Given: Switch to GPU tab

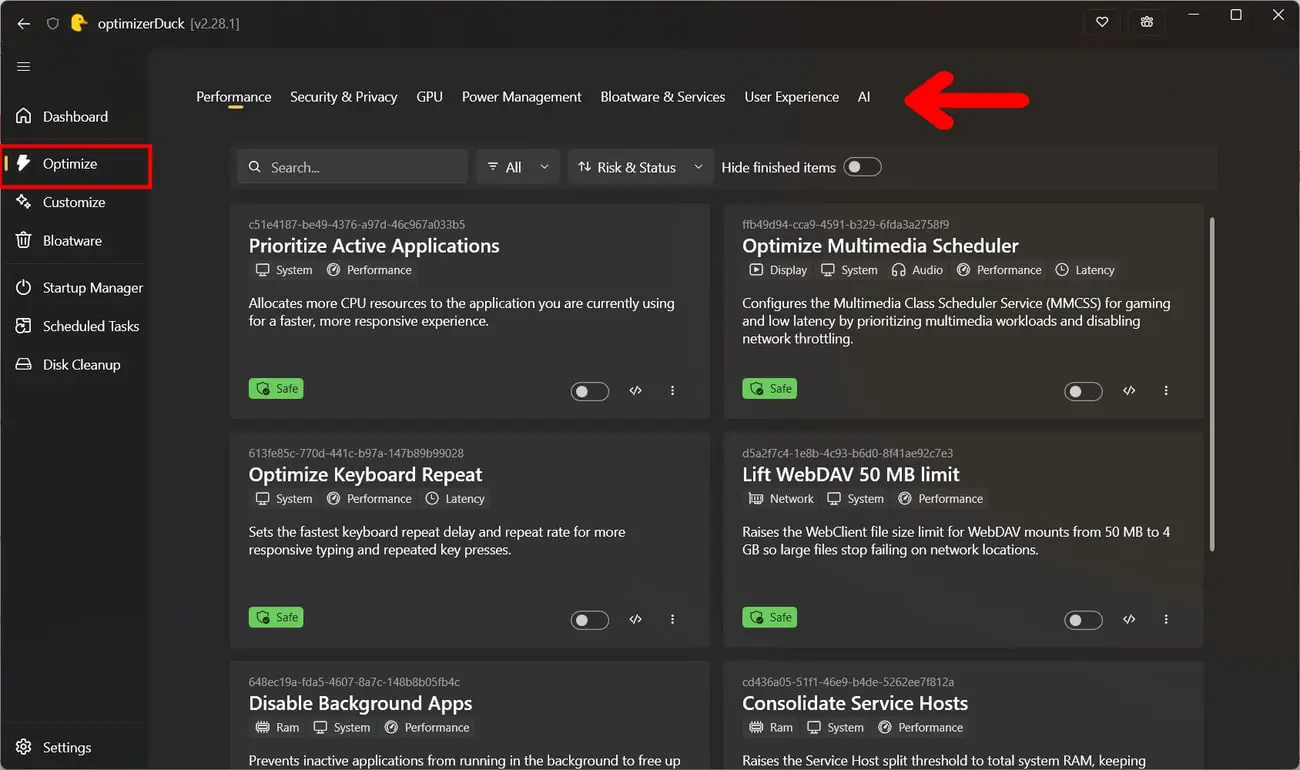Looking at the screenshot, I should [429, 97].
